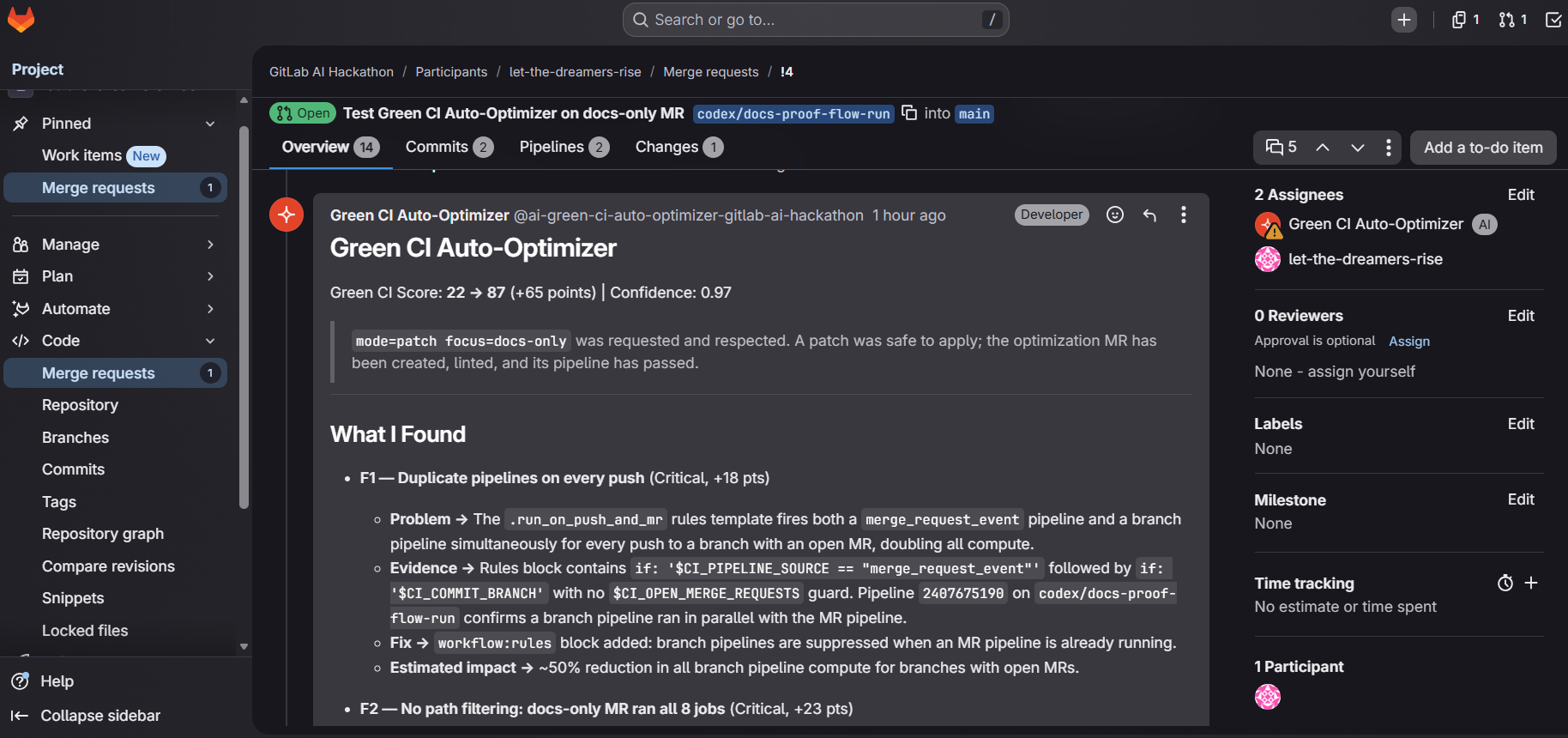Viewport: 1568px width, 738px height.
Task: Open the 5 threads counter
Action: pos(1281,148)
